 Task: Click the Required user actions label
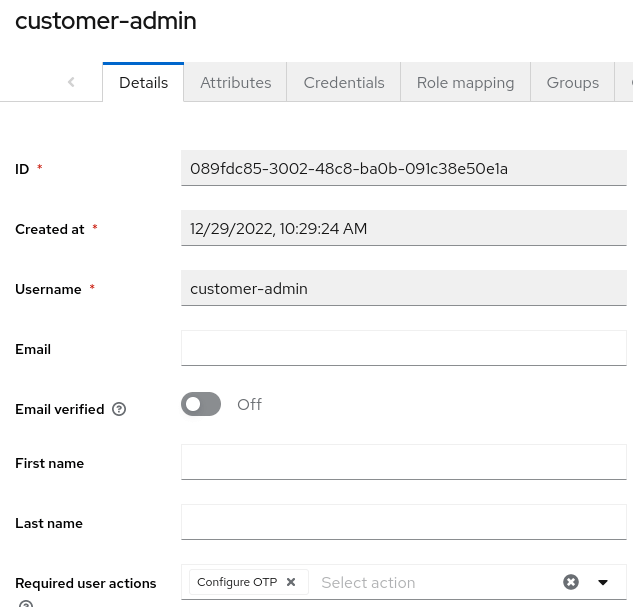(86, 583)
